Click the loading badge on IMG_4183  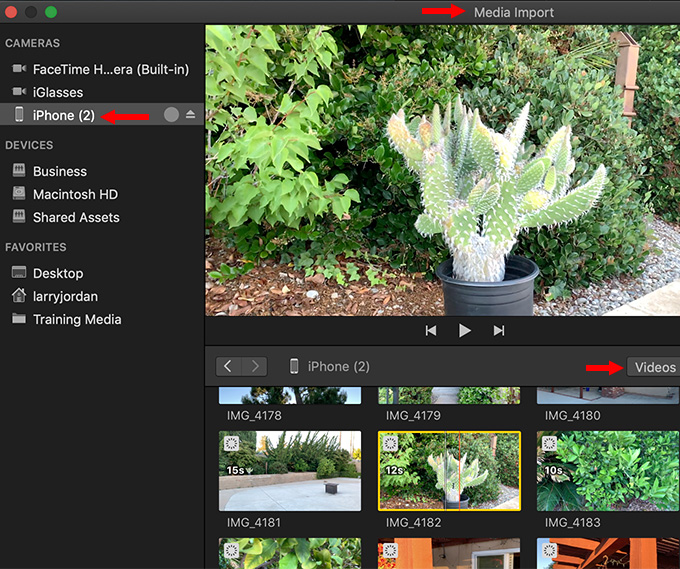[x=549, y=443]
